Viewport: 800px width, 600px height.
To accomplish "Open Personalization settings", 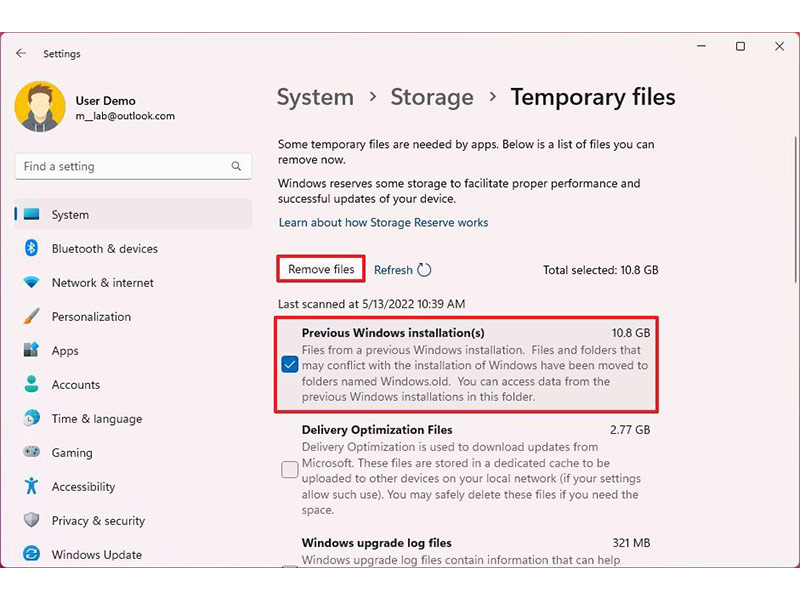I will tap(134, 316).
